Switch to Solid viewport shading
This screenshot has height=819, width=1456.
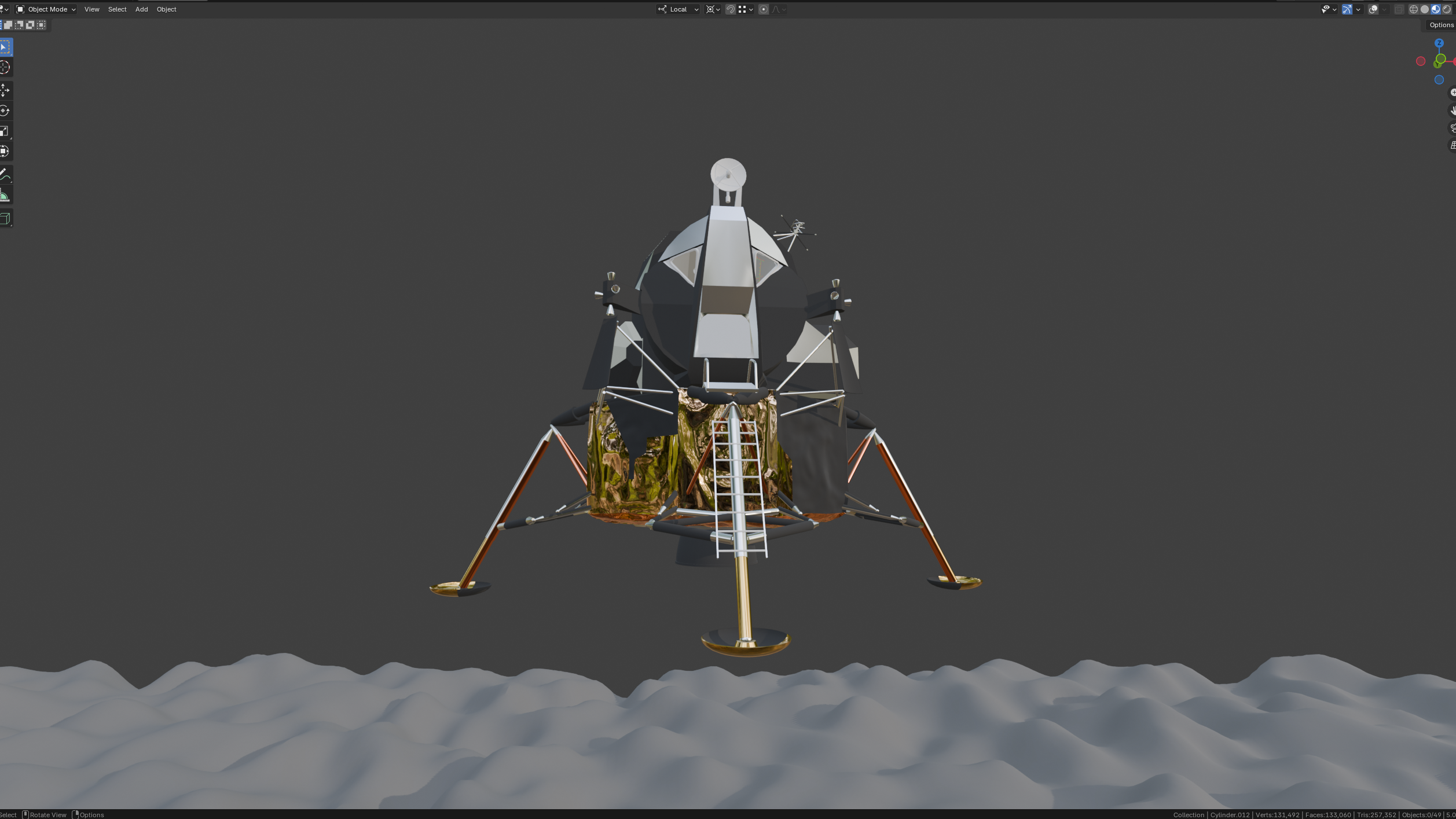click(x=1425, y=9)
